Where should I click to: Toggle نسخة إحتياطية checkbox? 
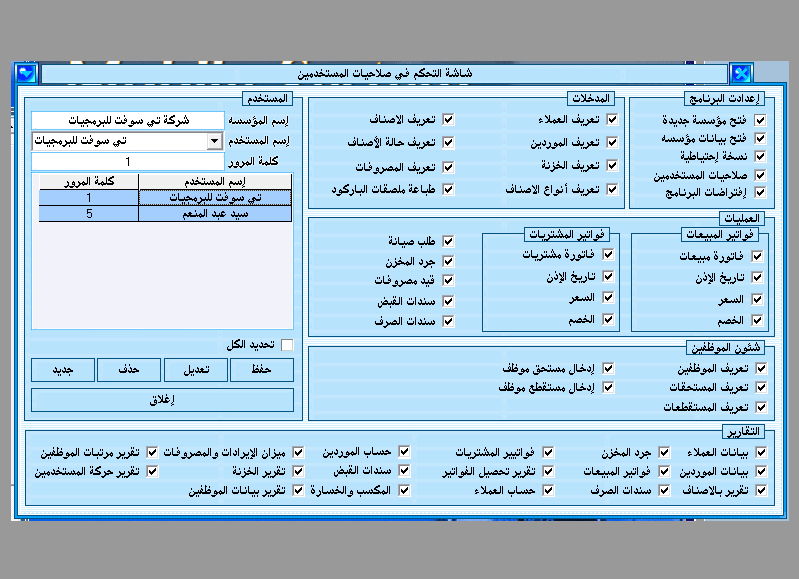pyautogui.click(x=760, y=156)
